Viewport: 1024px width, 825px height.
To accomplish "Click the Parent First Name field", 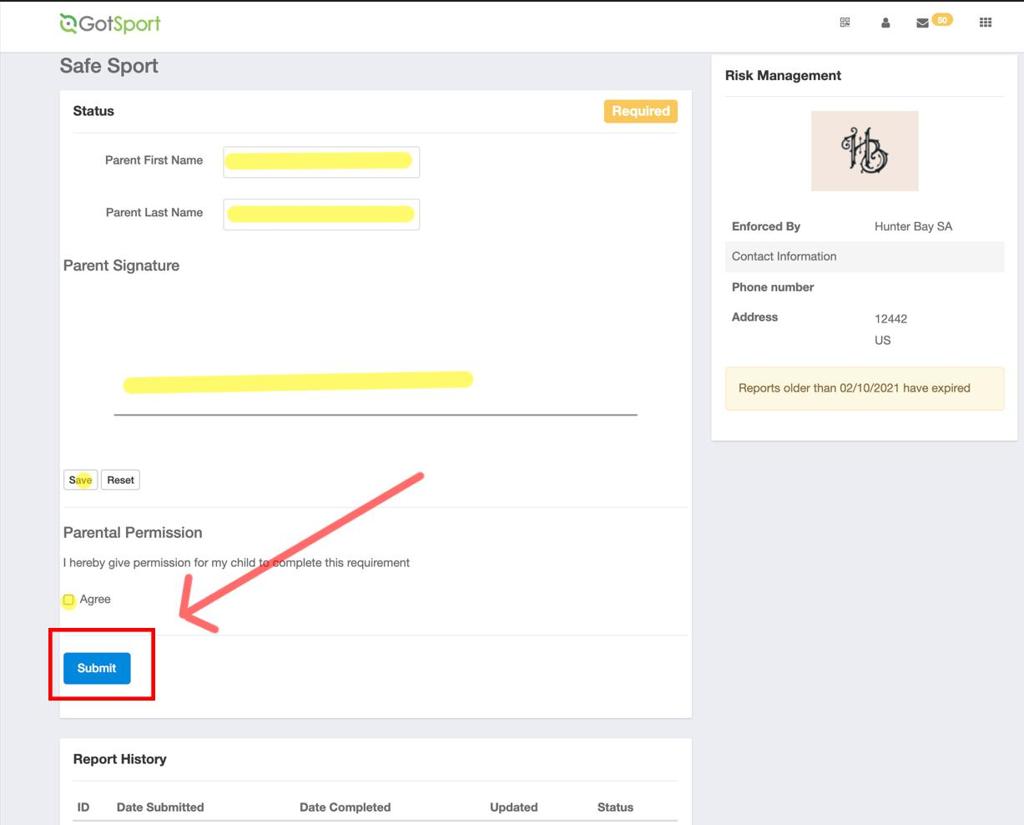I will [x=320, y=161].
